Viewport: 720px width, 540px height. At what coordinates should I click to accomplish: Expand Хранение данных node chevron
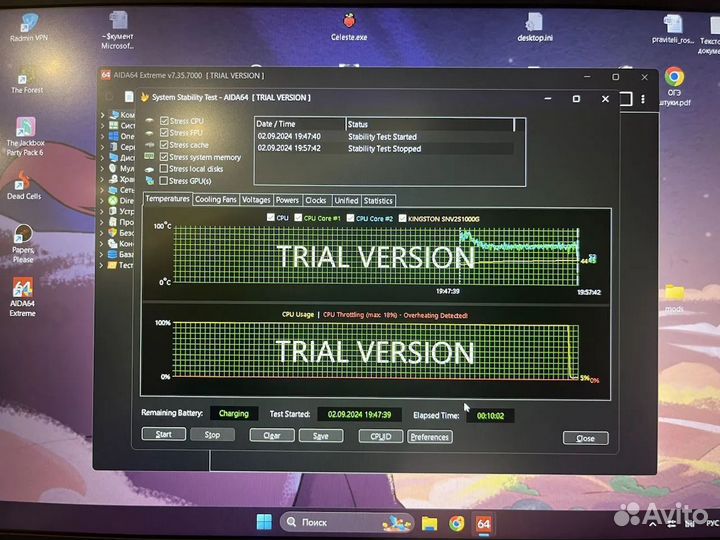(102, 179)
